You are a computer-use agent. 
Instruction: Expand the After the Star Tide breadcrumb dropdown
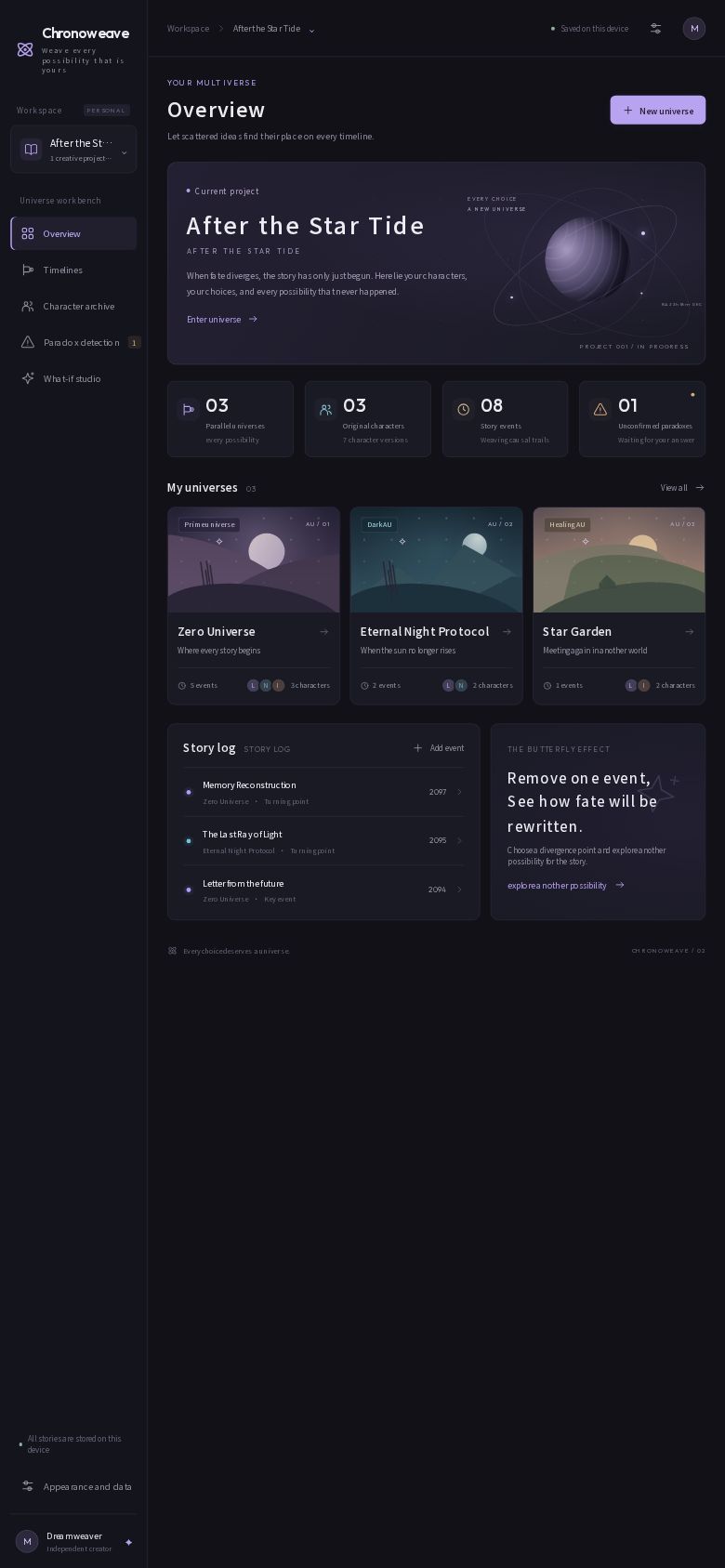tap(311, 31)
